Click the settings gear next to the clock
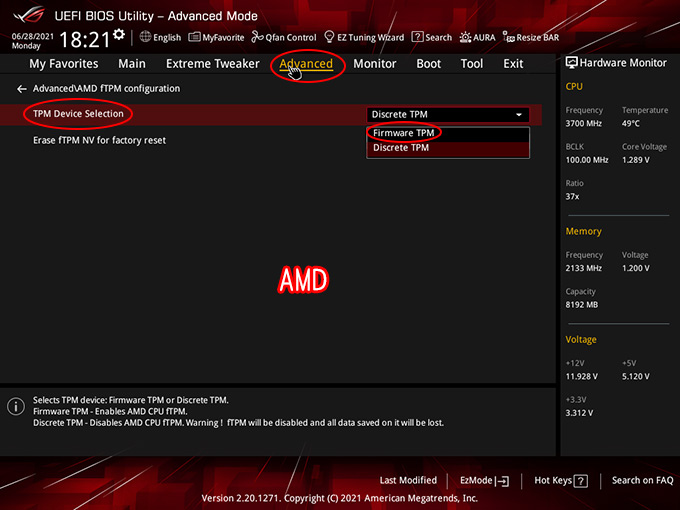Image resolution: width=680 pixels, height=510 pixels. [x=119, y=34]
